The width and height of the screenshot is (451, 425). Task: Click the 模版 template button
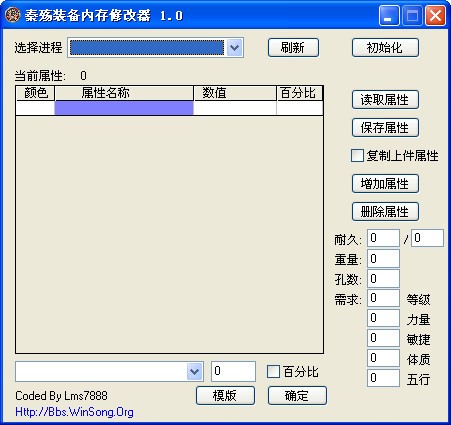click(x=225, y=396)
